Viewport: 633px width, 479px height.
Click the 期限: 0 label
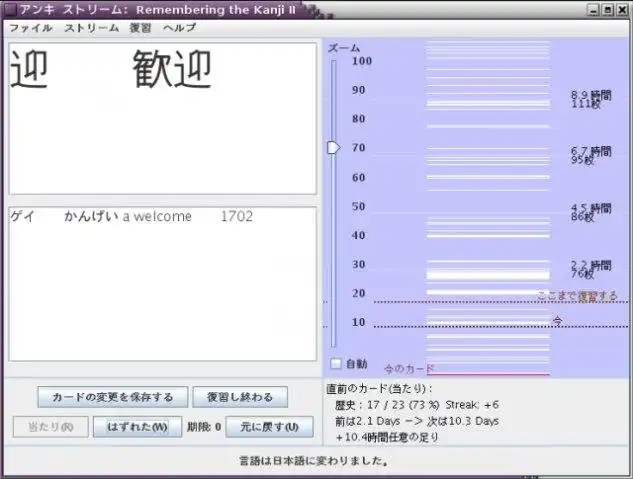click(x=204, y=427)
